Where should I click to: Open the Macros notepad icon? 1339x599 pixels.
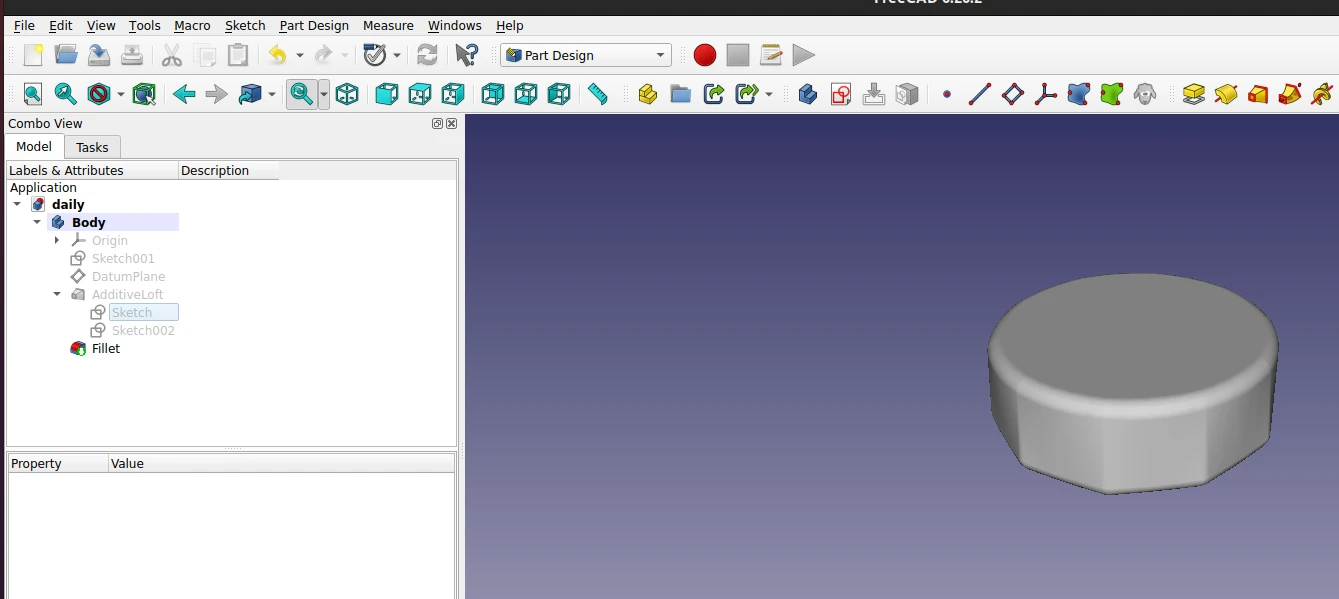point(771,55)
